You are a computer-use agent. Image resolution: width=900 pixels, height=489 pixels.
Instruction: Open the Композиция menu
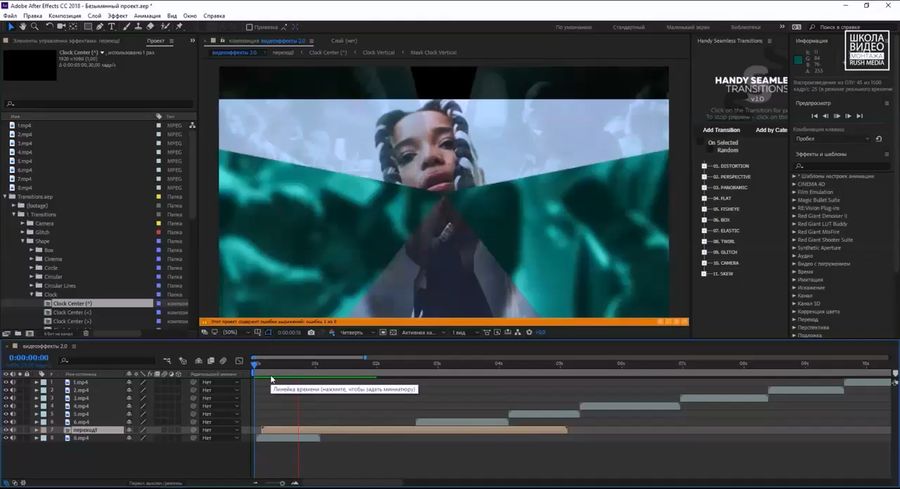[x=65, y=16]
